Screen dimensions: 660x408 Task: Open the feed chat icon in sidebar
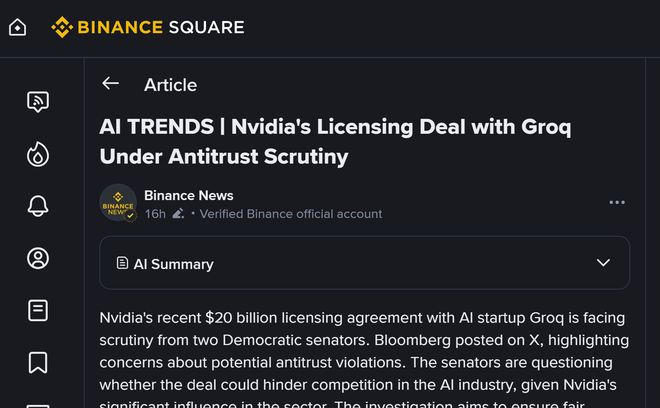pos(38,101)
